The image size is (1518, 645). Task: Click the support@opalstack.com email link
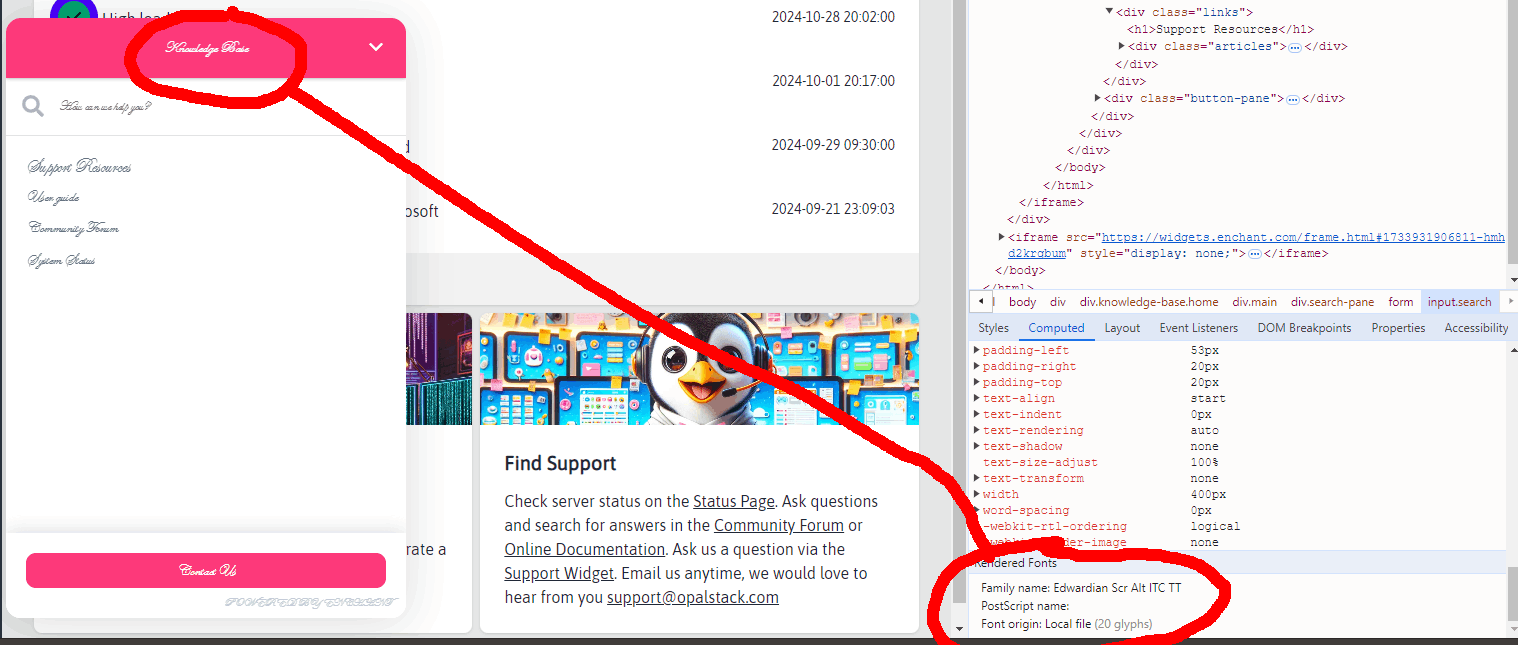pyautogui.click(x=693, y=597)
